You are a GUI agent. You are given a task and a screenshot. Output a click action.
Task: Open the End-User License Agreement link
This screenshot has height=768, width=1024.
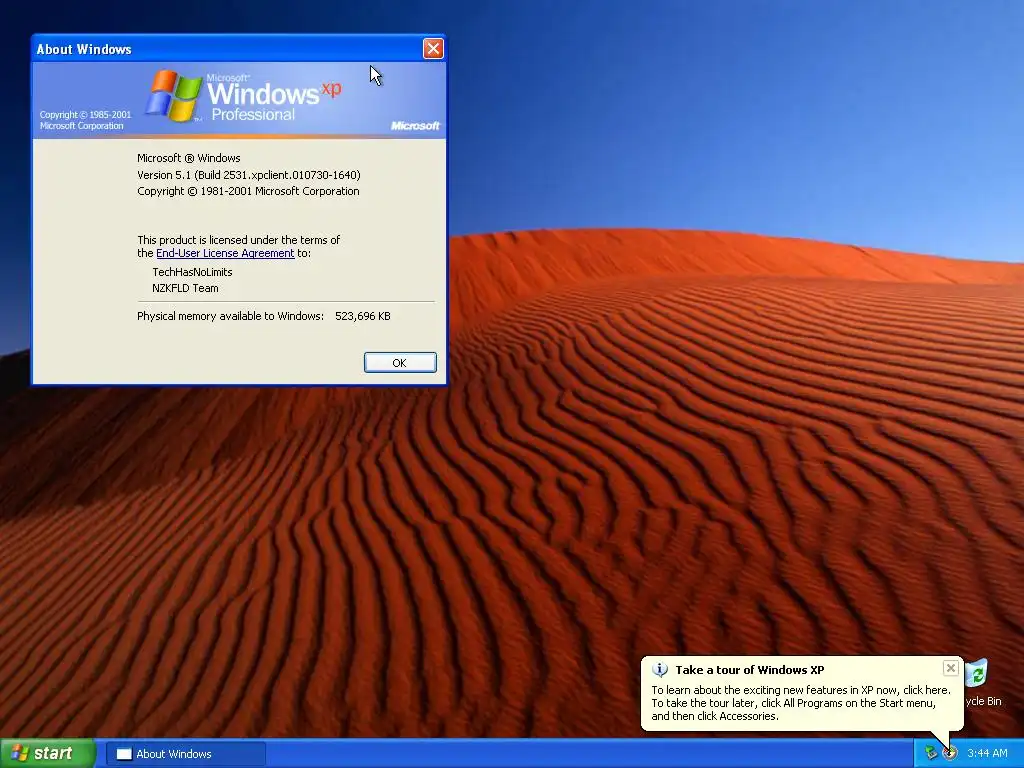[x=225, y=253]
